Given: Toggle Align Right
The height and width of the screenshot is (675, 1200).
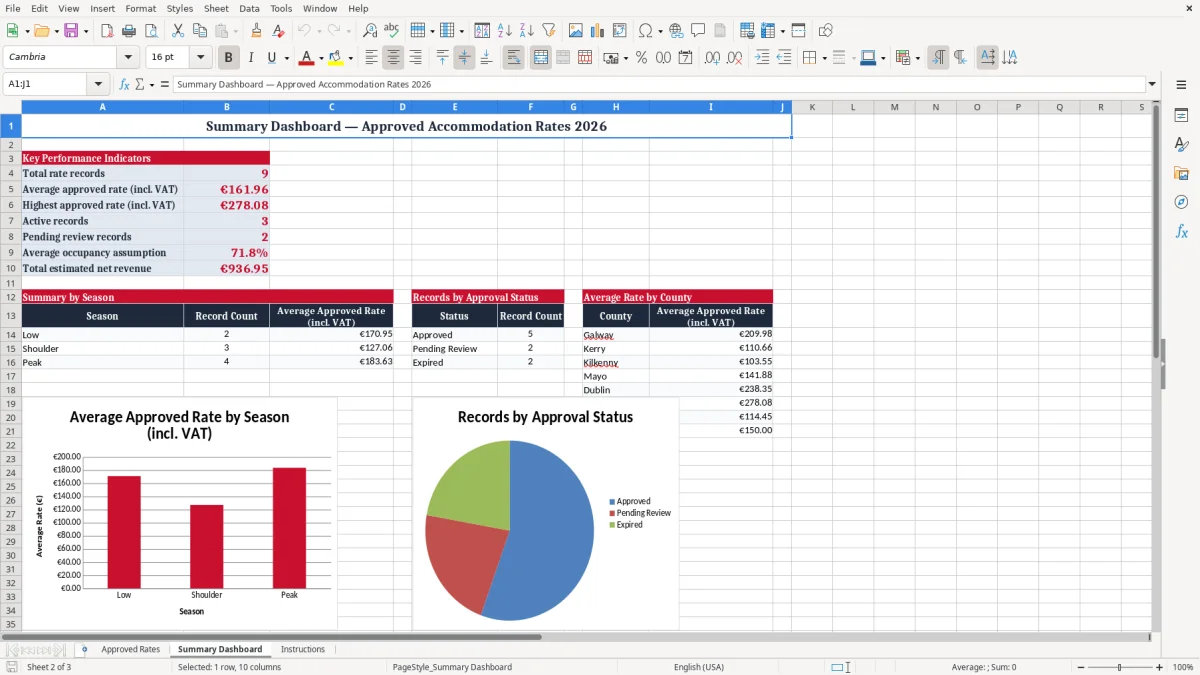Looking at the screenshot, I should click(x=415, y=58).
